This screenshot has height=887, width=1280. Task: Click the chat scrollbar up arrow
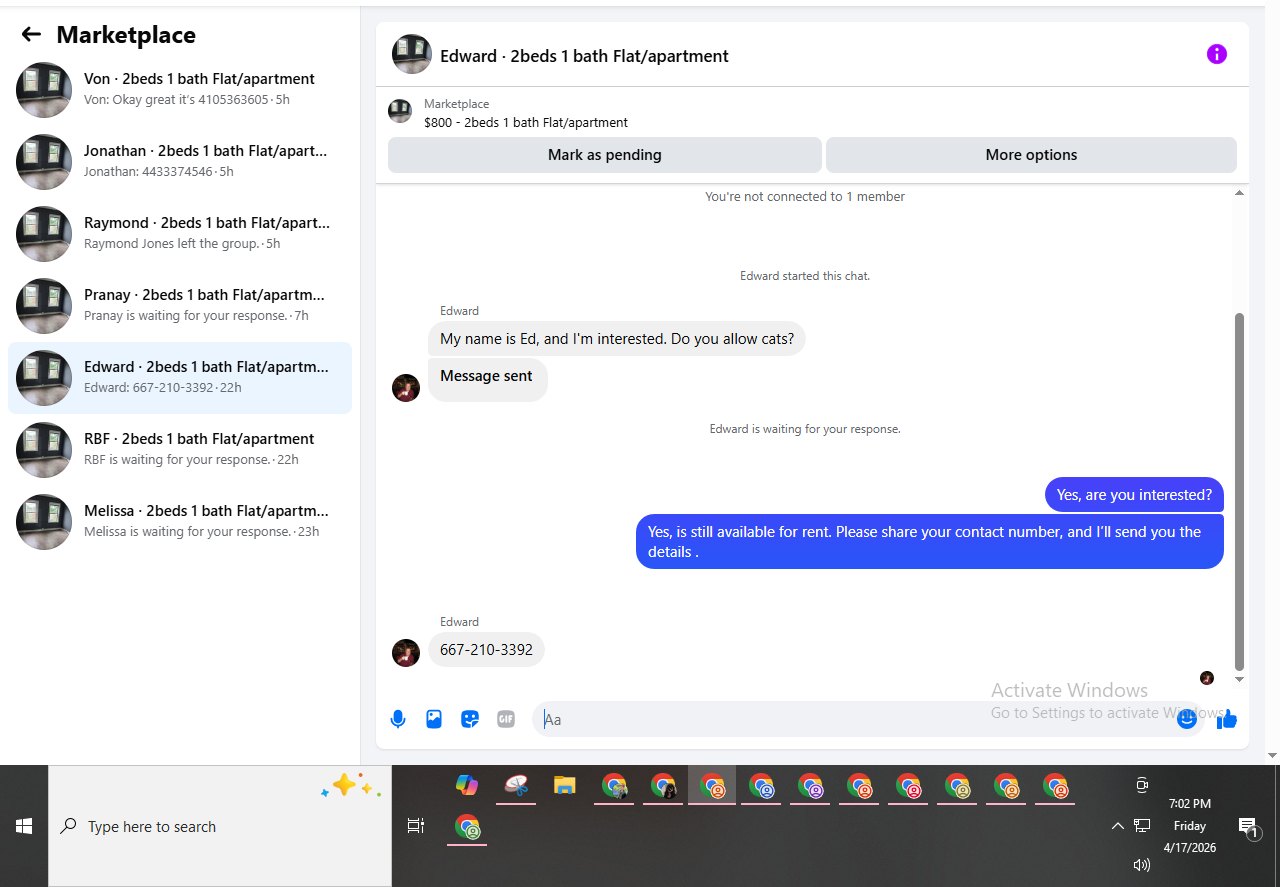(x=1240, y=192)
